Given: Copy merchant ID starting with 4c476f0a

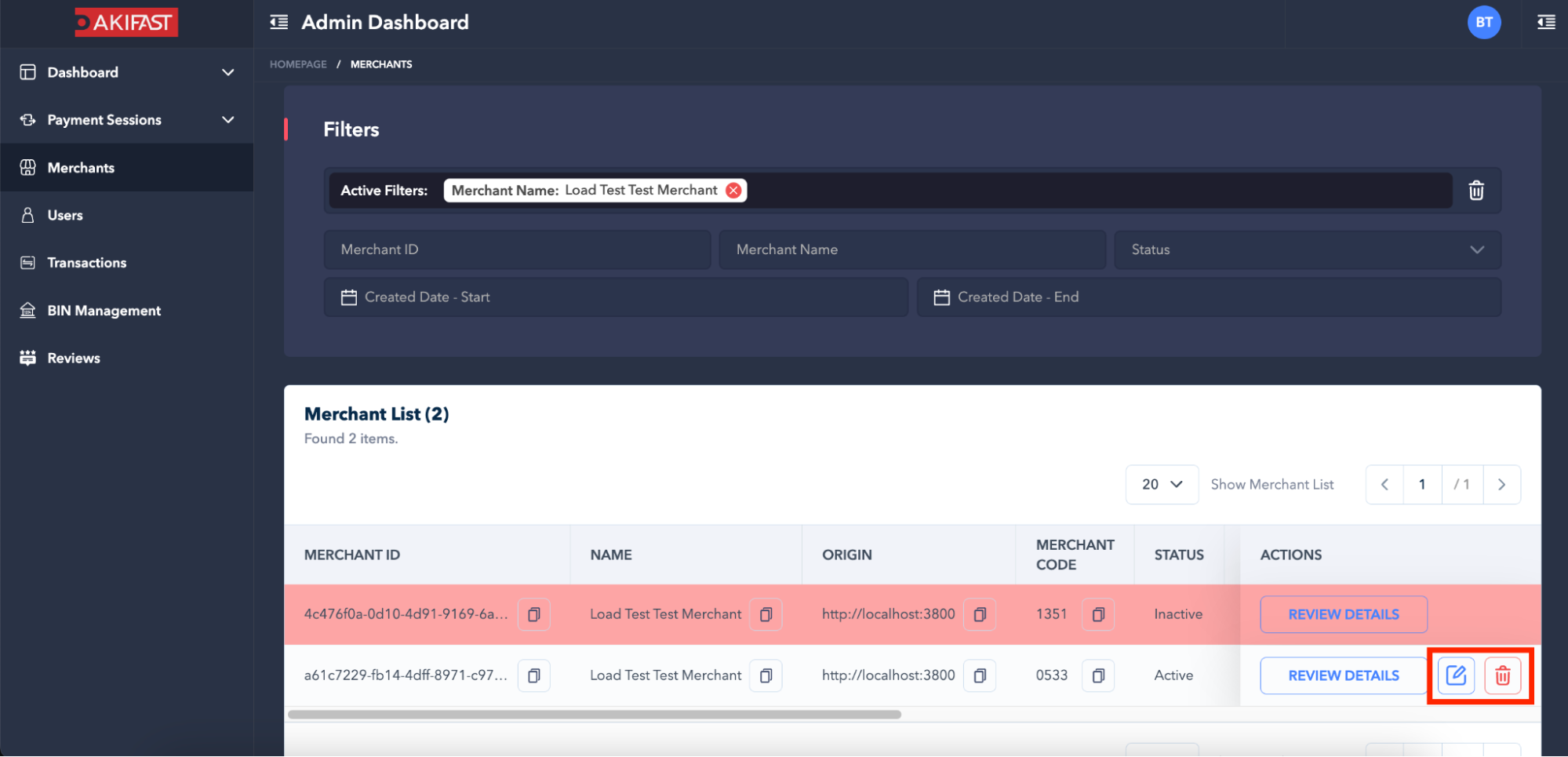Looking at the screenshot, I should point(533,614).
